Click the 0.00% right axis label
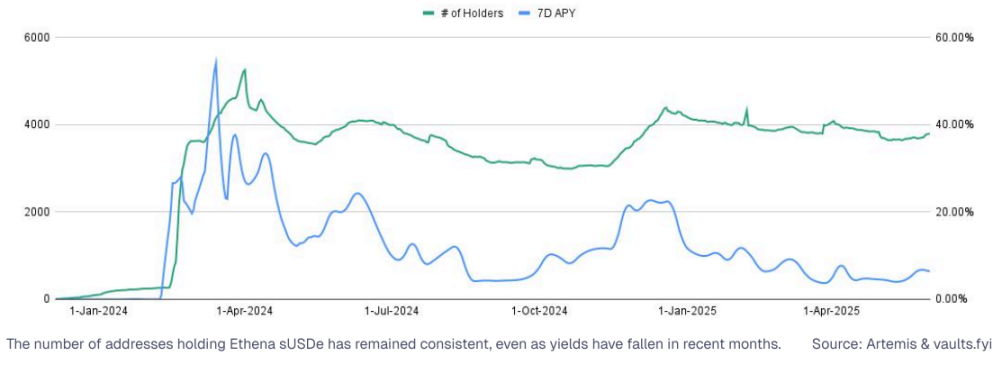The height and width of the screenshot is (365, 1002). (x=957, y=299)
